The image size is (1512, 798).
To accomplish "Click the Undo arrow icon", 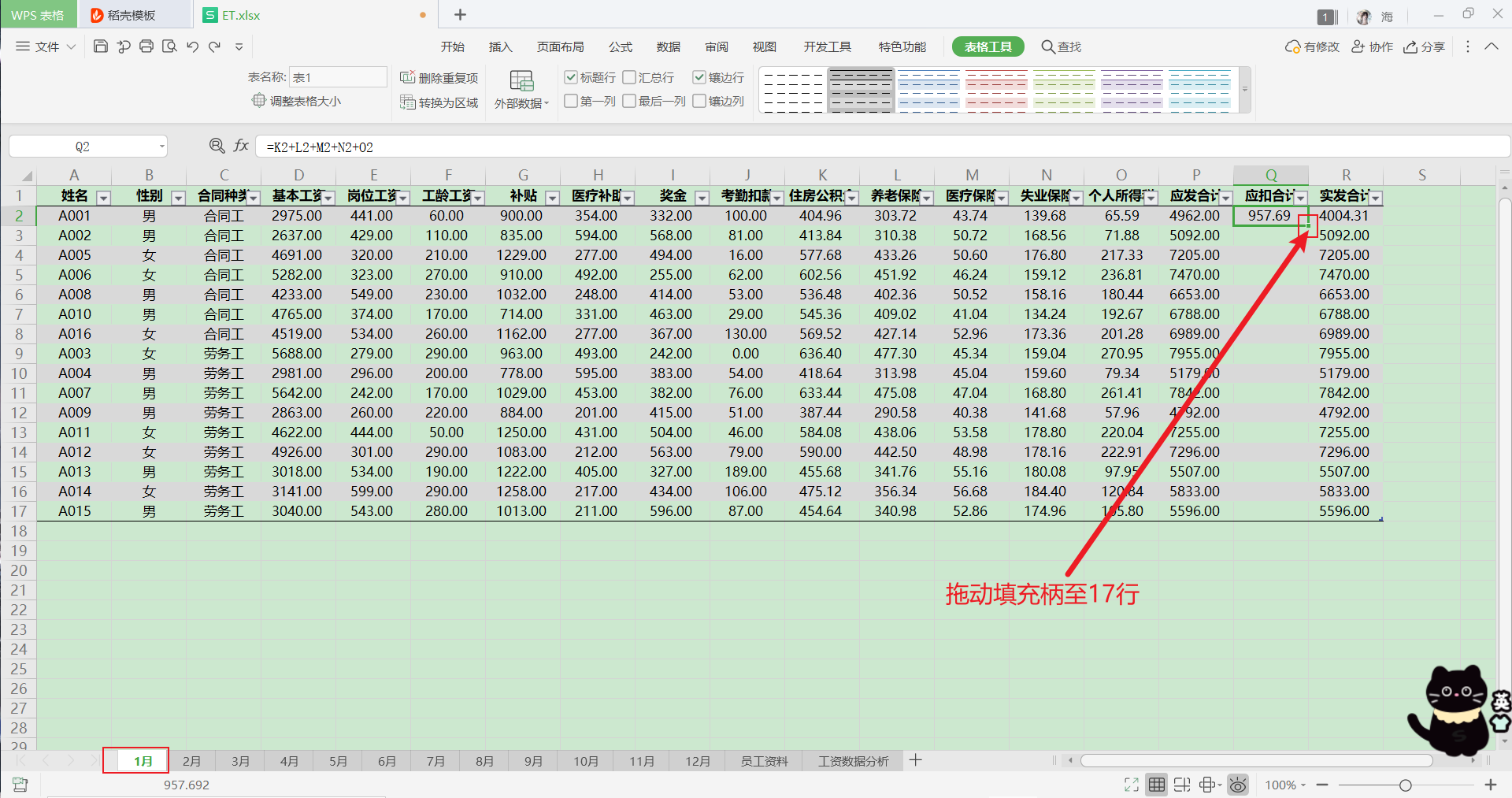I will point(192,46).
